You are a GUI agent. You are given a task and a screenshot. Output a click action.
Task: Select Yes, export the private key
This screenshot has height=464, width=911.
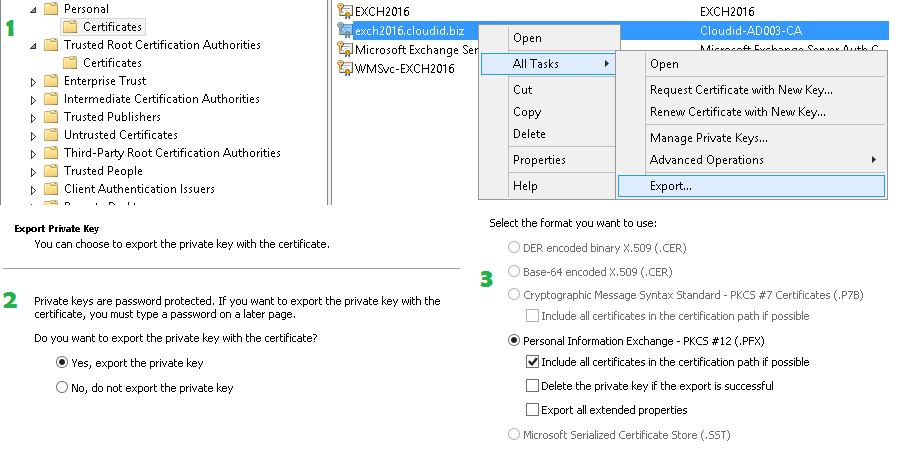[x=62, y=362]
